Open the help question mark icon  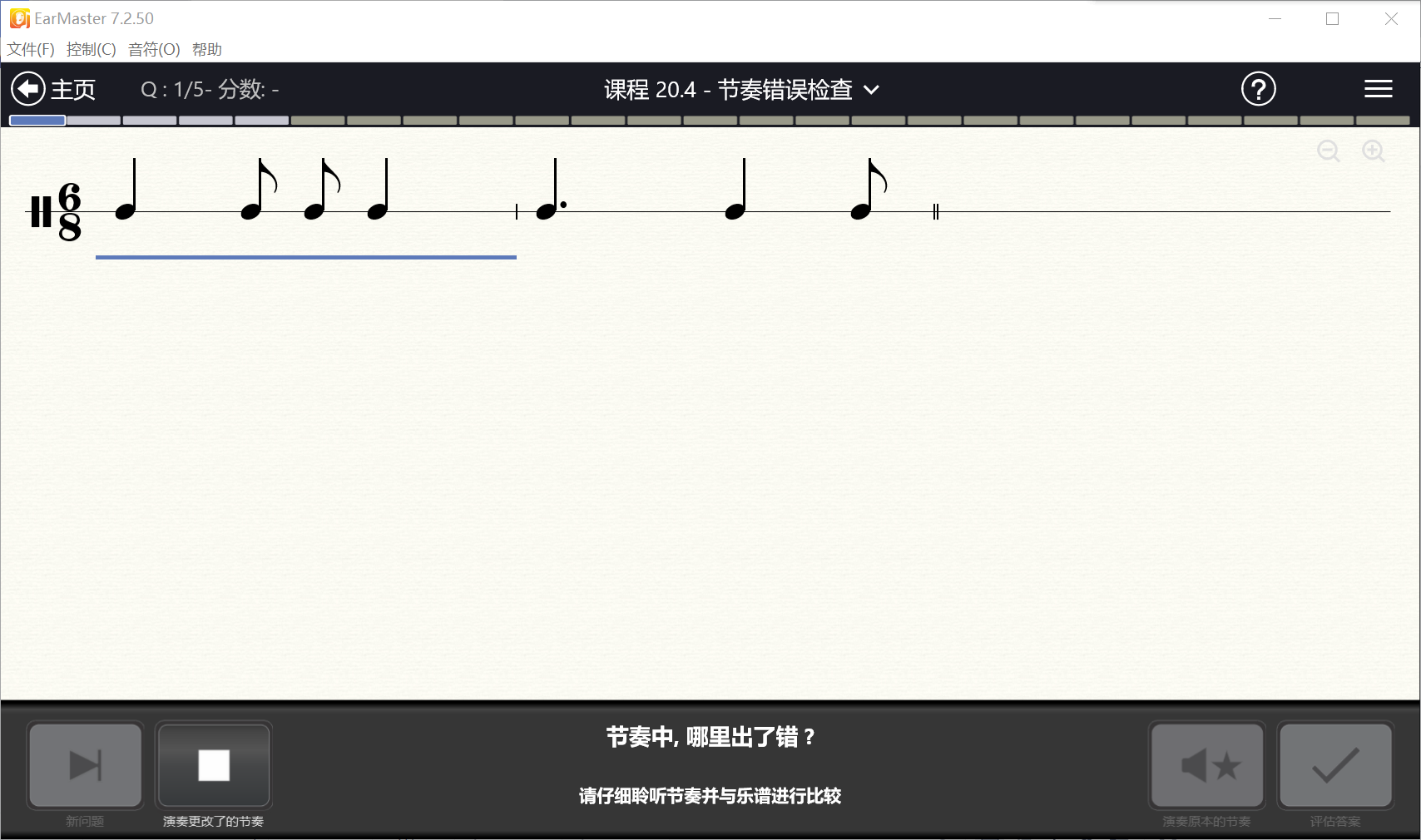[x=1258, y=89]
